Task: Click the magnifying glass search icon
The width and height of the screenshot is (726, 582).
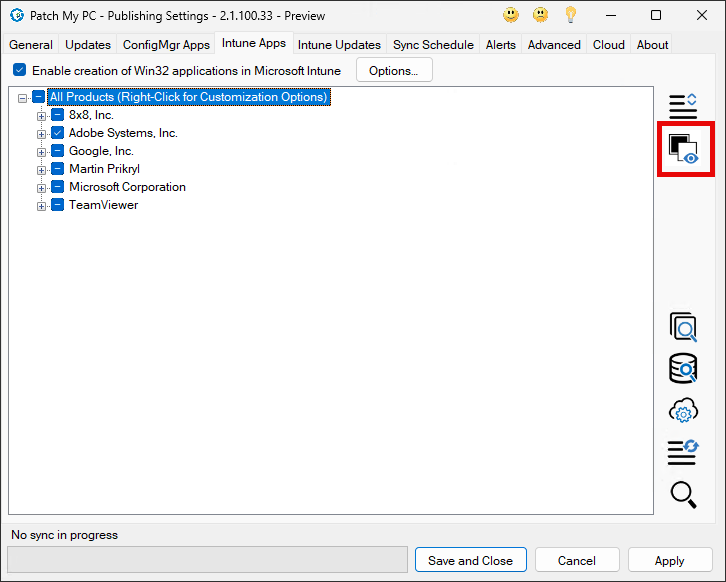Action: 683,494
